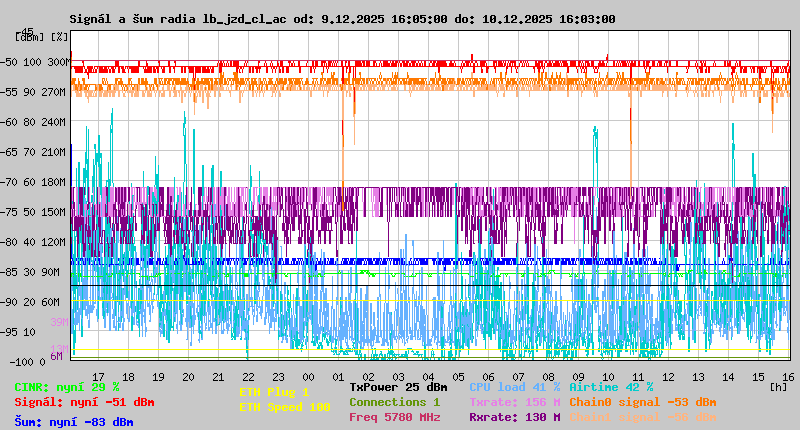Select the 'ETH Speed 100' legend label
Viewport: 800px width, 430px height.
pyautogui.click(x=284, y=408)
